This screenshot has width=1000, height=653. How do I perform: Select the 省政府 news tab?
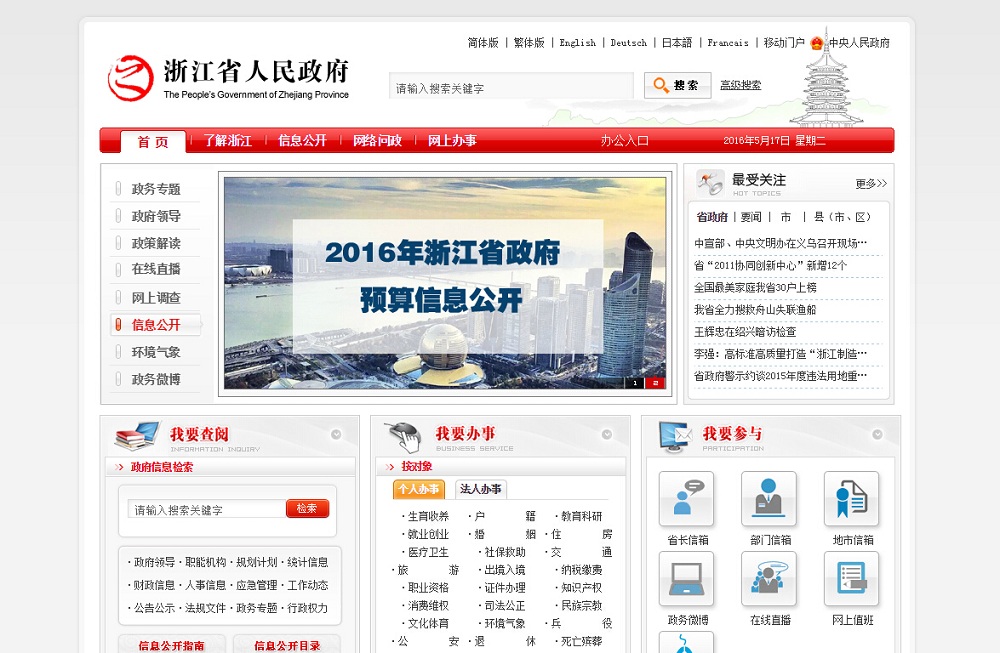(712, 217)
